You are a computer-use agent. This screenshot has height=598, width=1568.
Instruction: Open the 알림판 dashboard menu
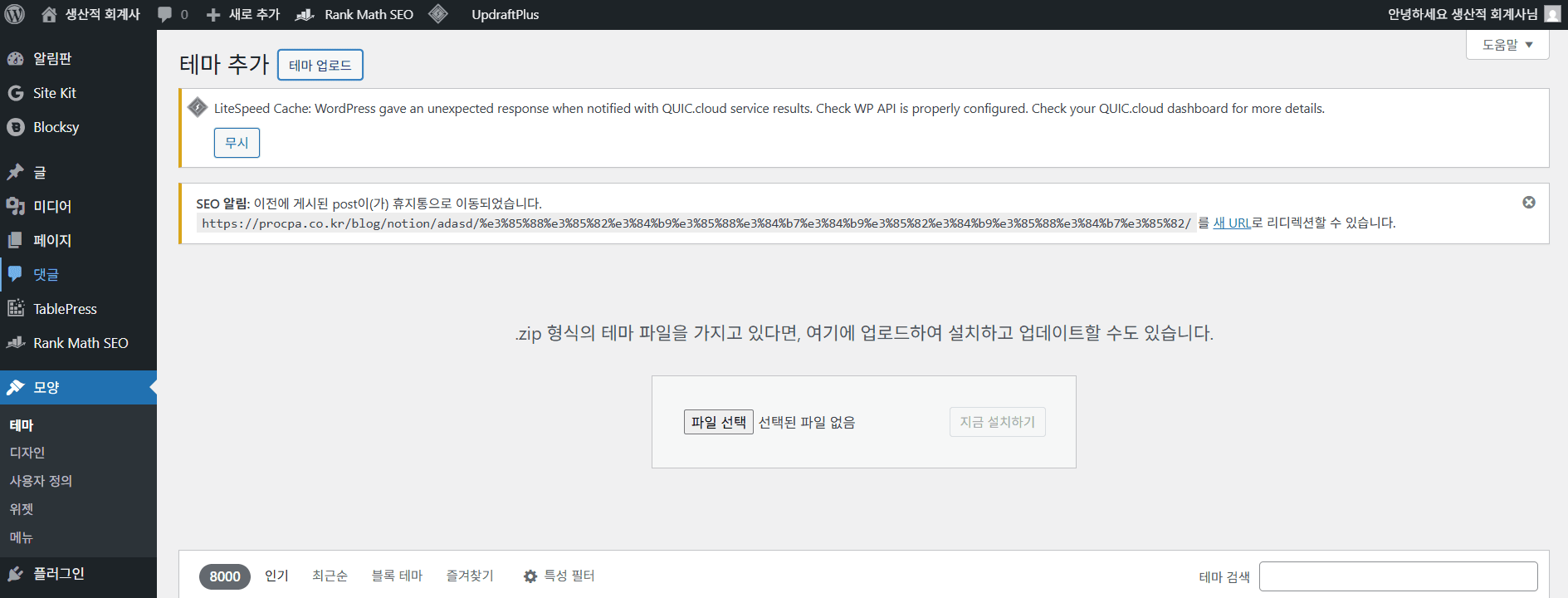point(51,58)
